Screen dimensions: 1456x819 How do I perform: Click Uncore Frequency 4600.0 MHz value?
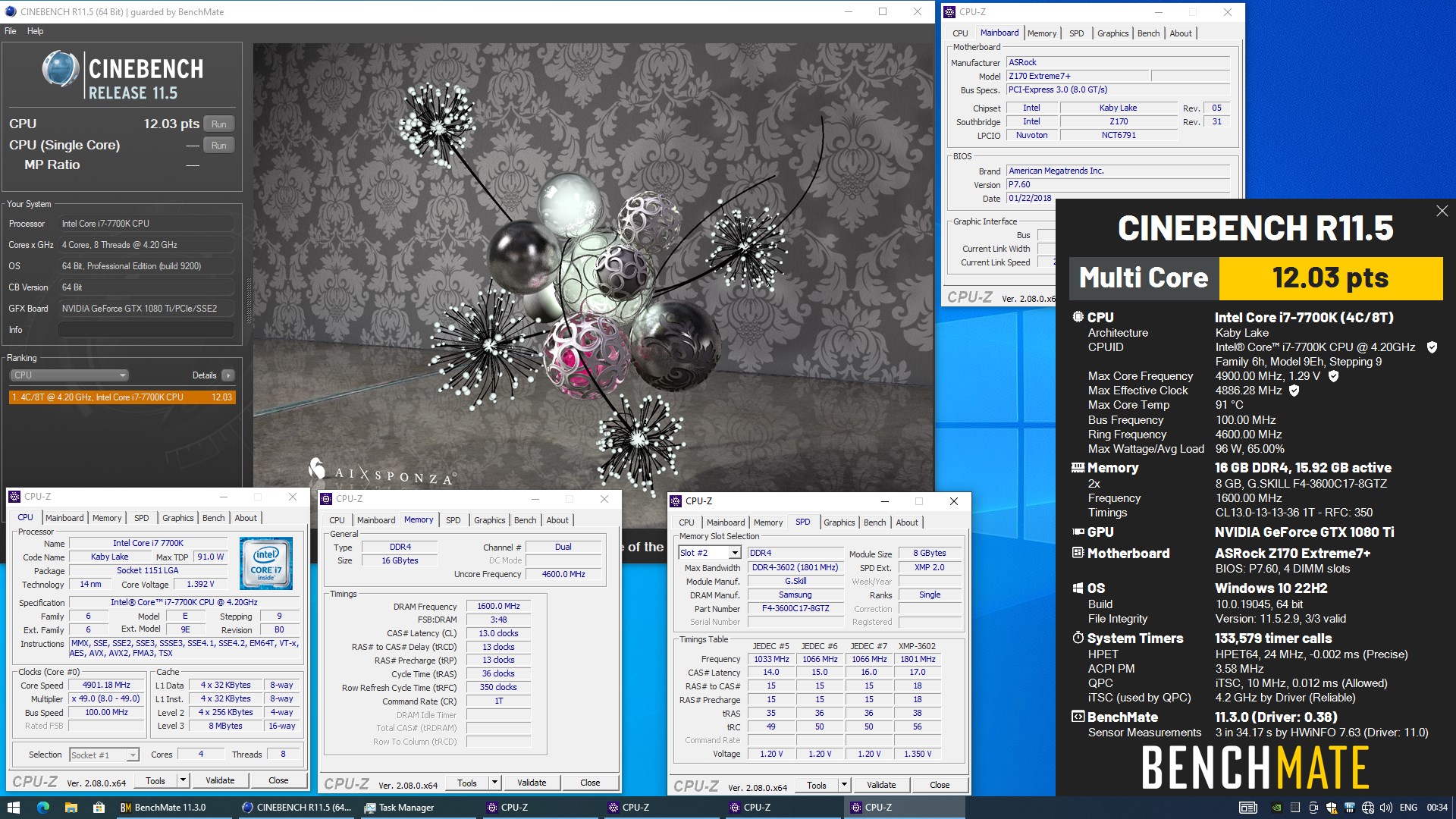coord(563,574)
